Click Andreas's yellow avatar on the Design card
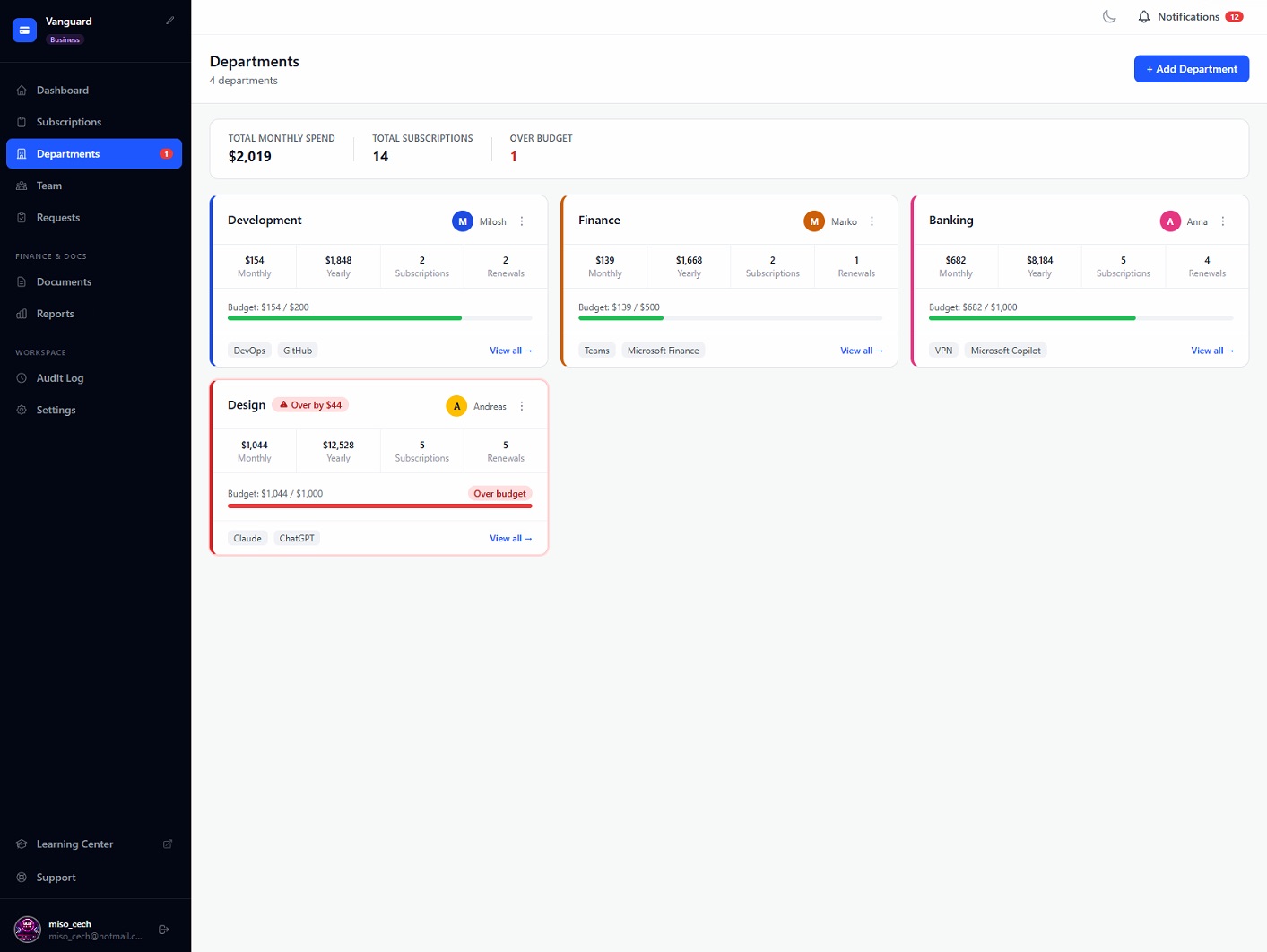The height and width of the screenshot is (952, 1267). pos(456,406)
